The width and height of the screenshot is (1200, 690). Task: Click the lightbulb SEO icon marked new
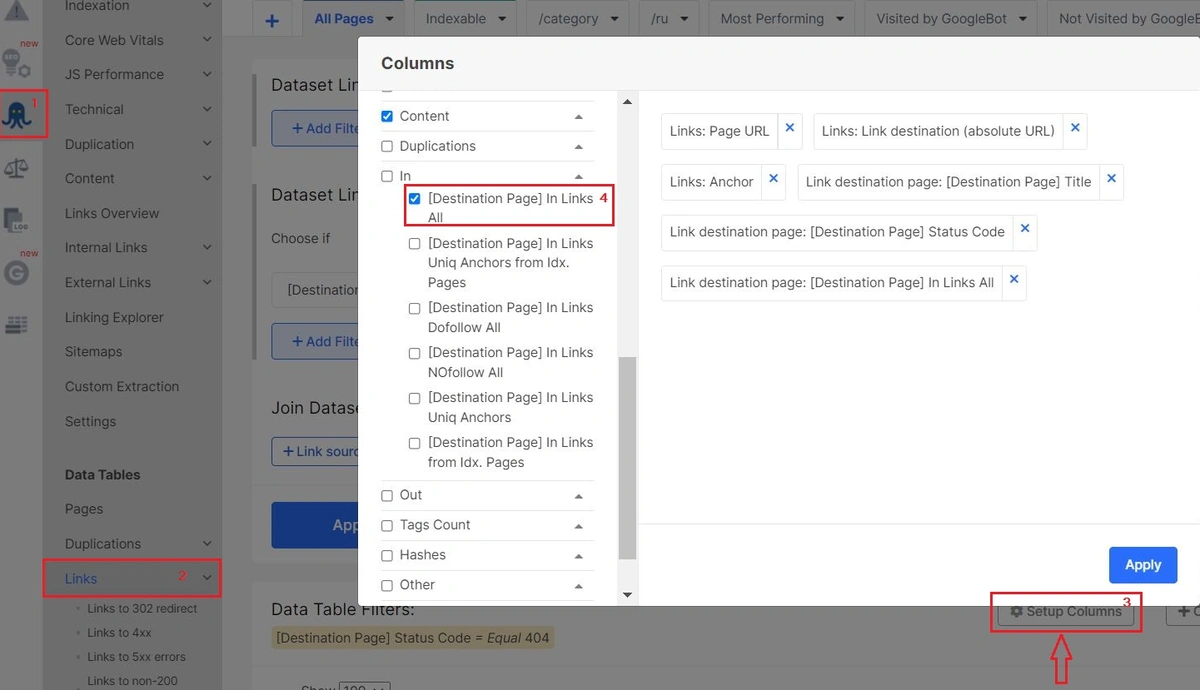(17, 64)
